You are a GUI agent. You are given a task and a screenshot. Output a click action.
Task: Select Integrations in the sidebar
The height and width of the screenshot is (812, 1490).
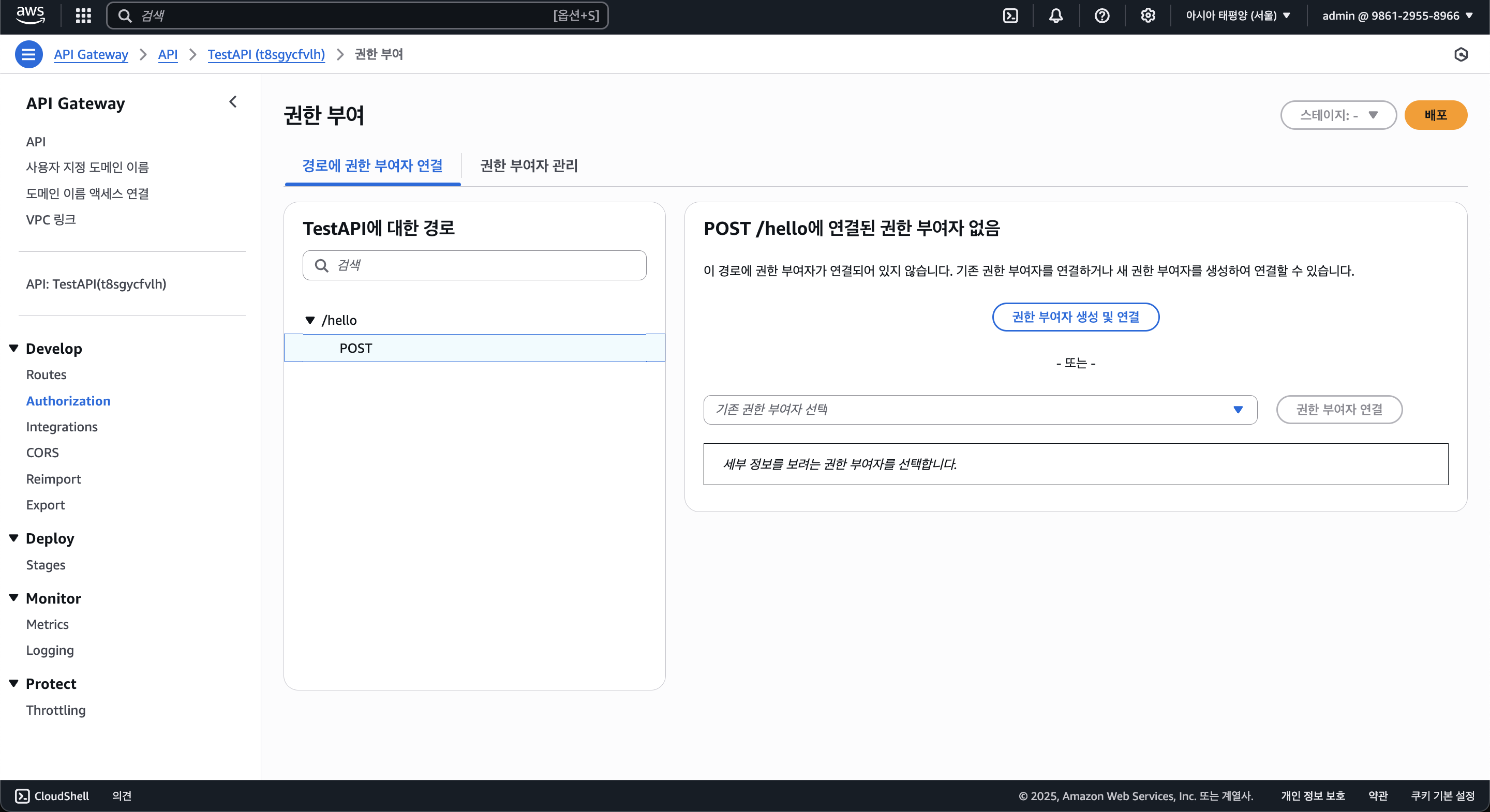coord(62,427)
